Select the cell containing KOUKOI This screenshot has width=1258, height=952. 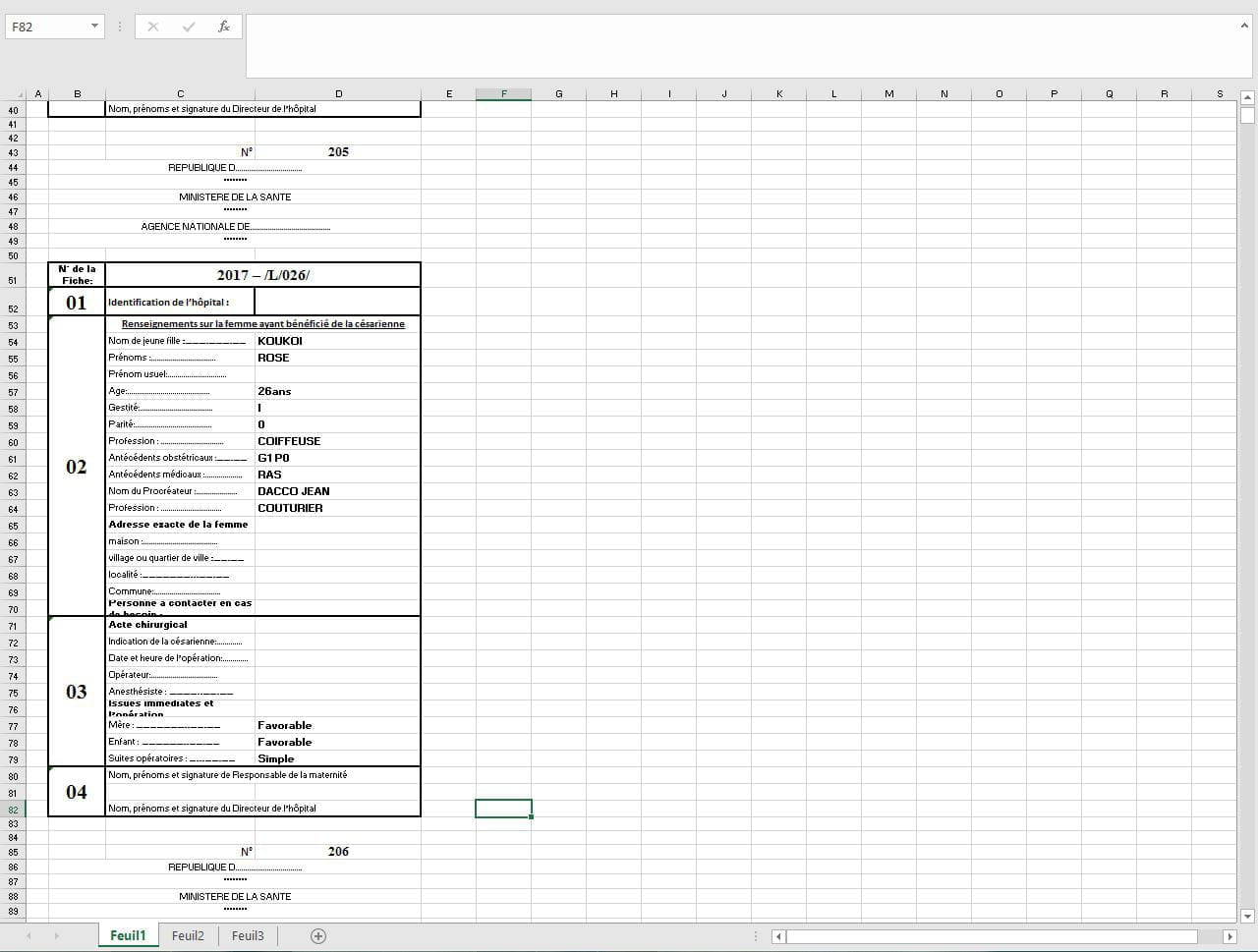pos(337,341)
